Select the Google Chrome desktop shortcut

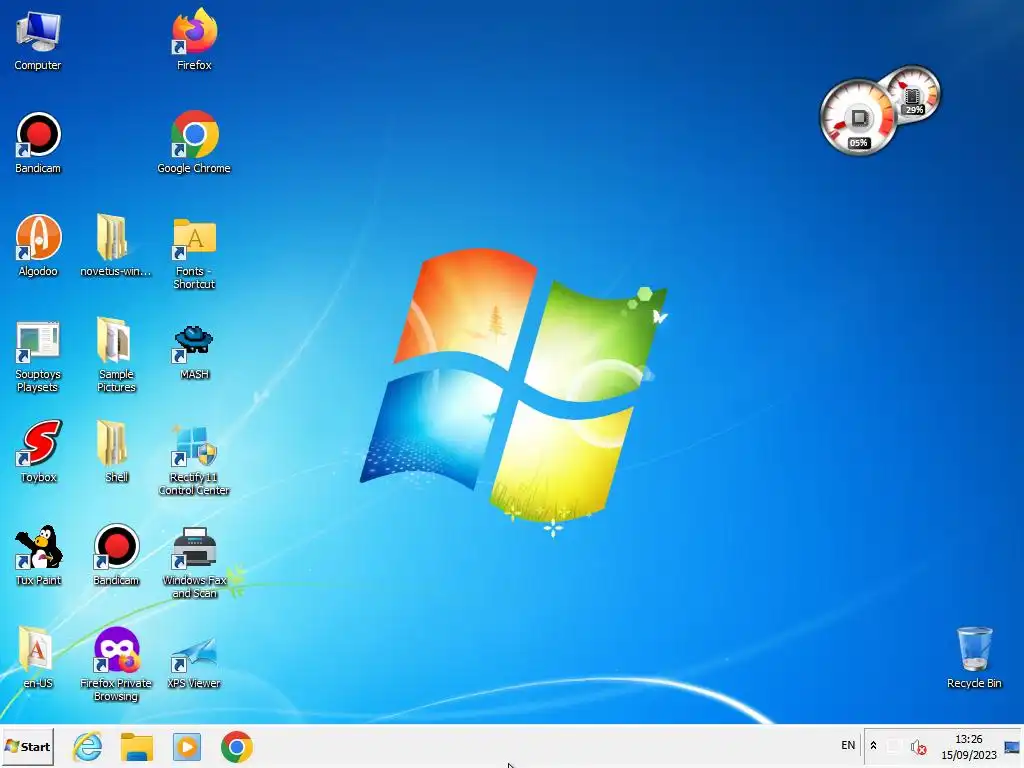194,144
